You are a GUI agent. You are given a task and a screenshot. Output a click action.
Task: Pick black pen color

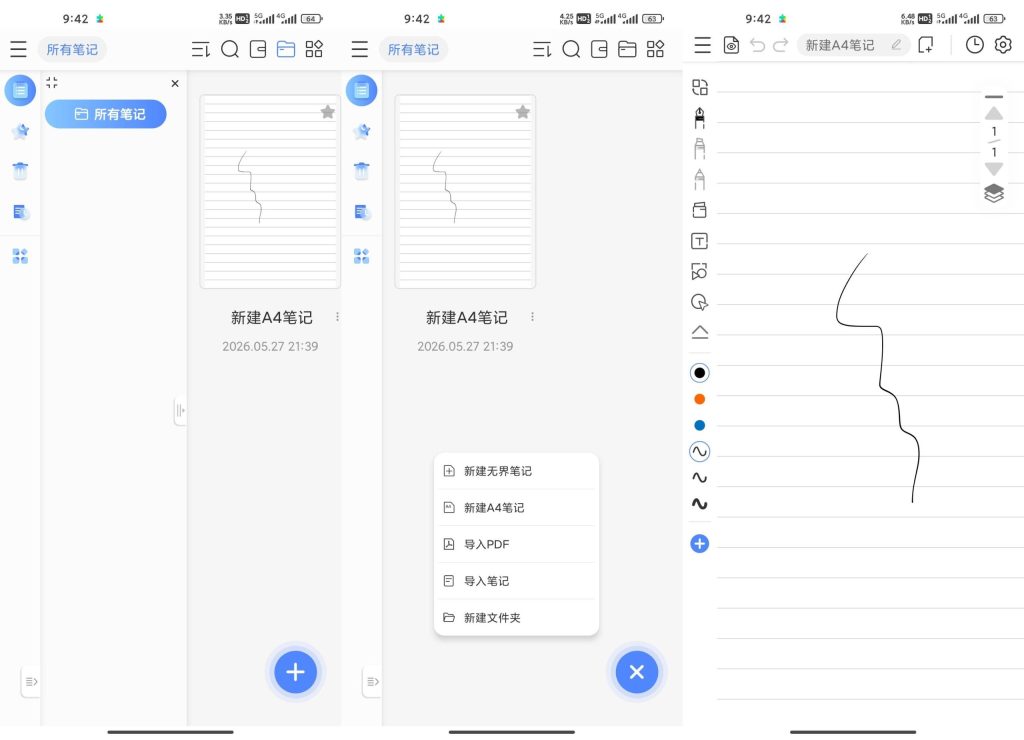pos(699,373)
